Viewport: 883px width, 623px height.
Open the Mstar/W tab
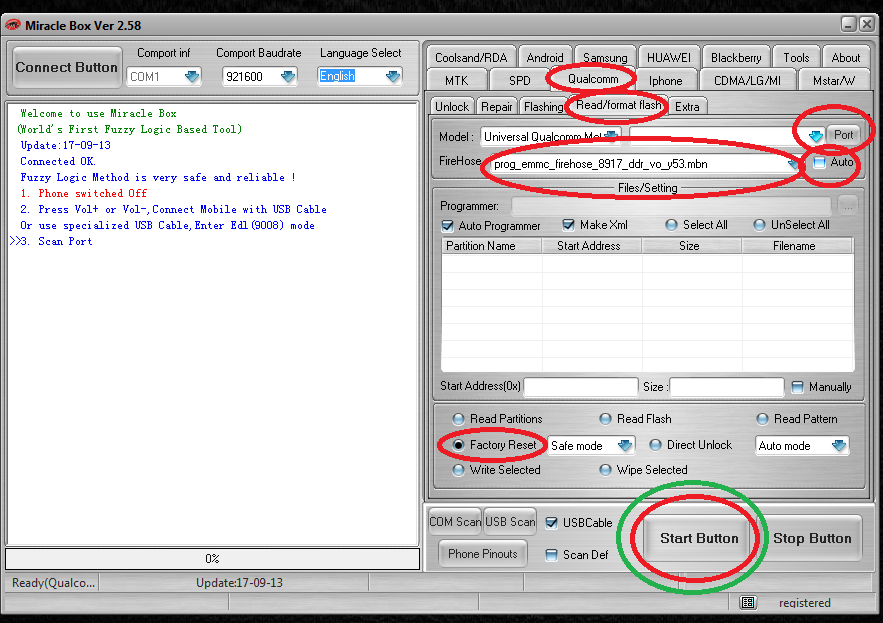pos(833,81)
